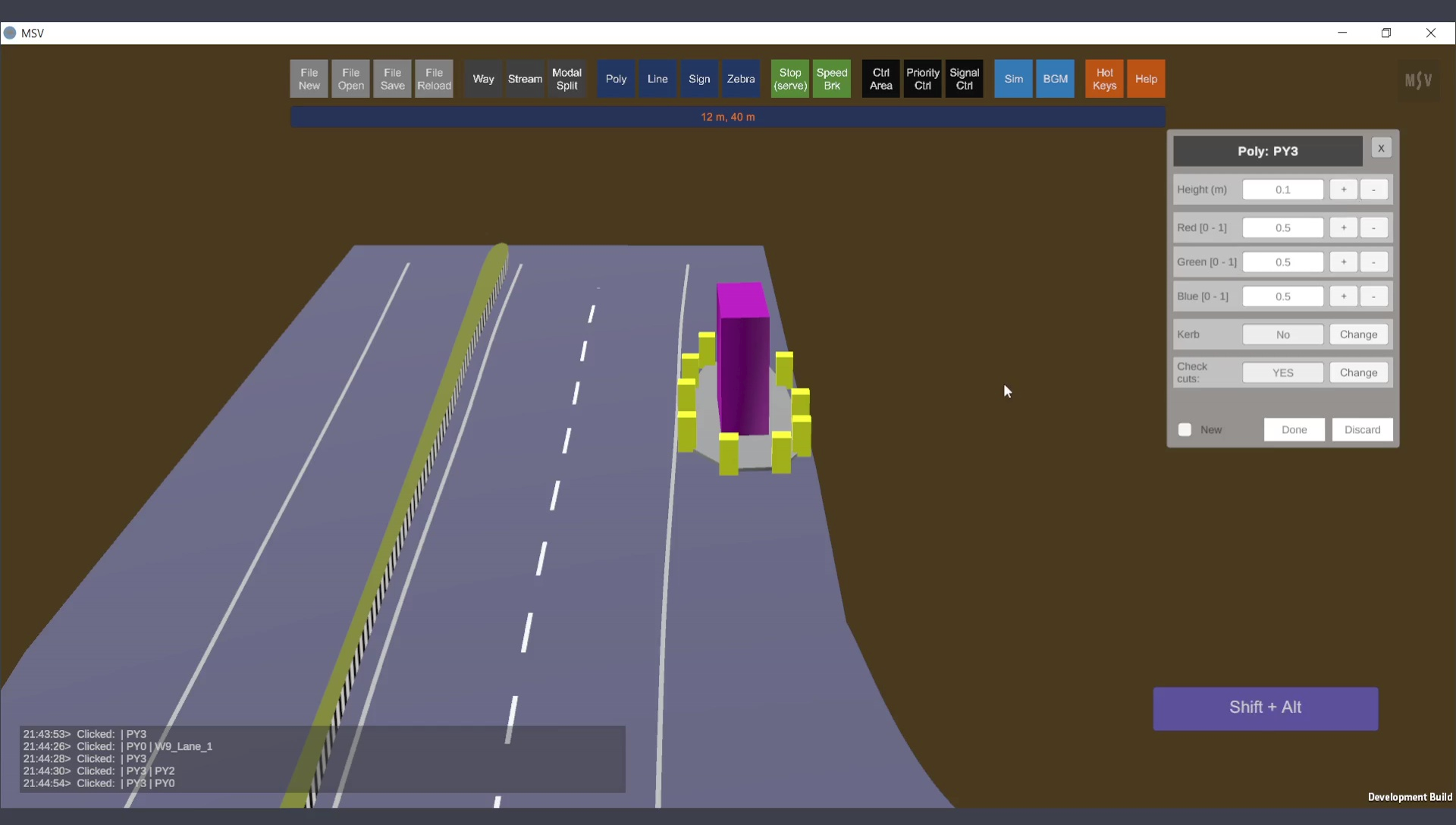Activate the Speed Brk tool
The width and height of the screenshot is (1456, 825).
click(831, 79)
